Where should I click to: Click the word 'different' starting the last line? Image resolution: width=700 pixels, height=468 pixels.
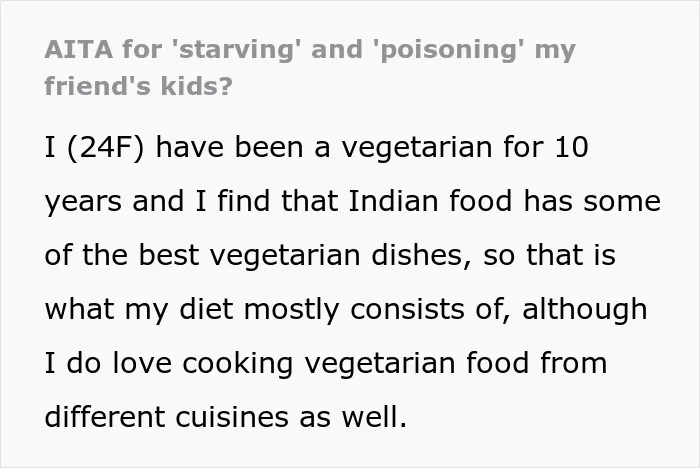point(104,416)
